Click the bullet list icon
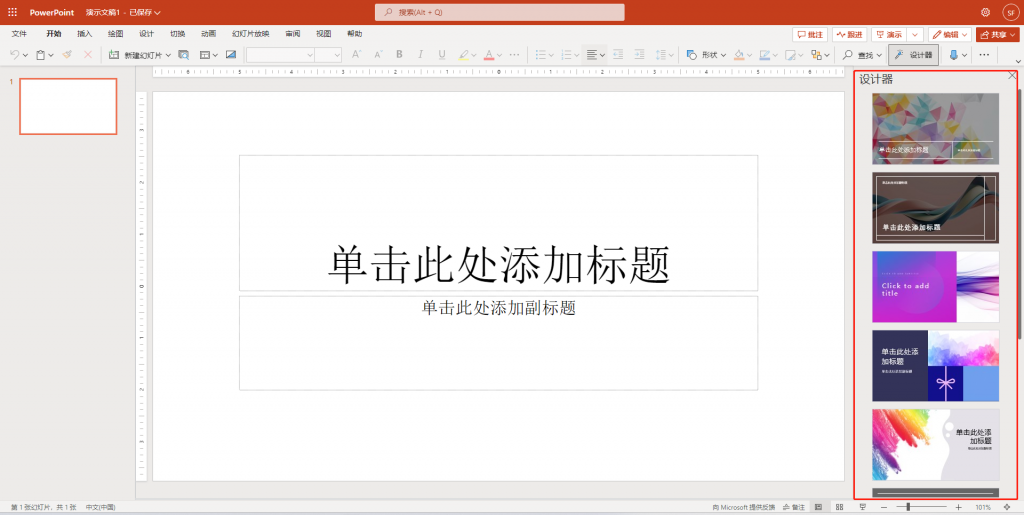1024x515 pixels. click(540, 55)
